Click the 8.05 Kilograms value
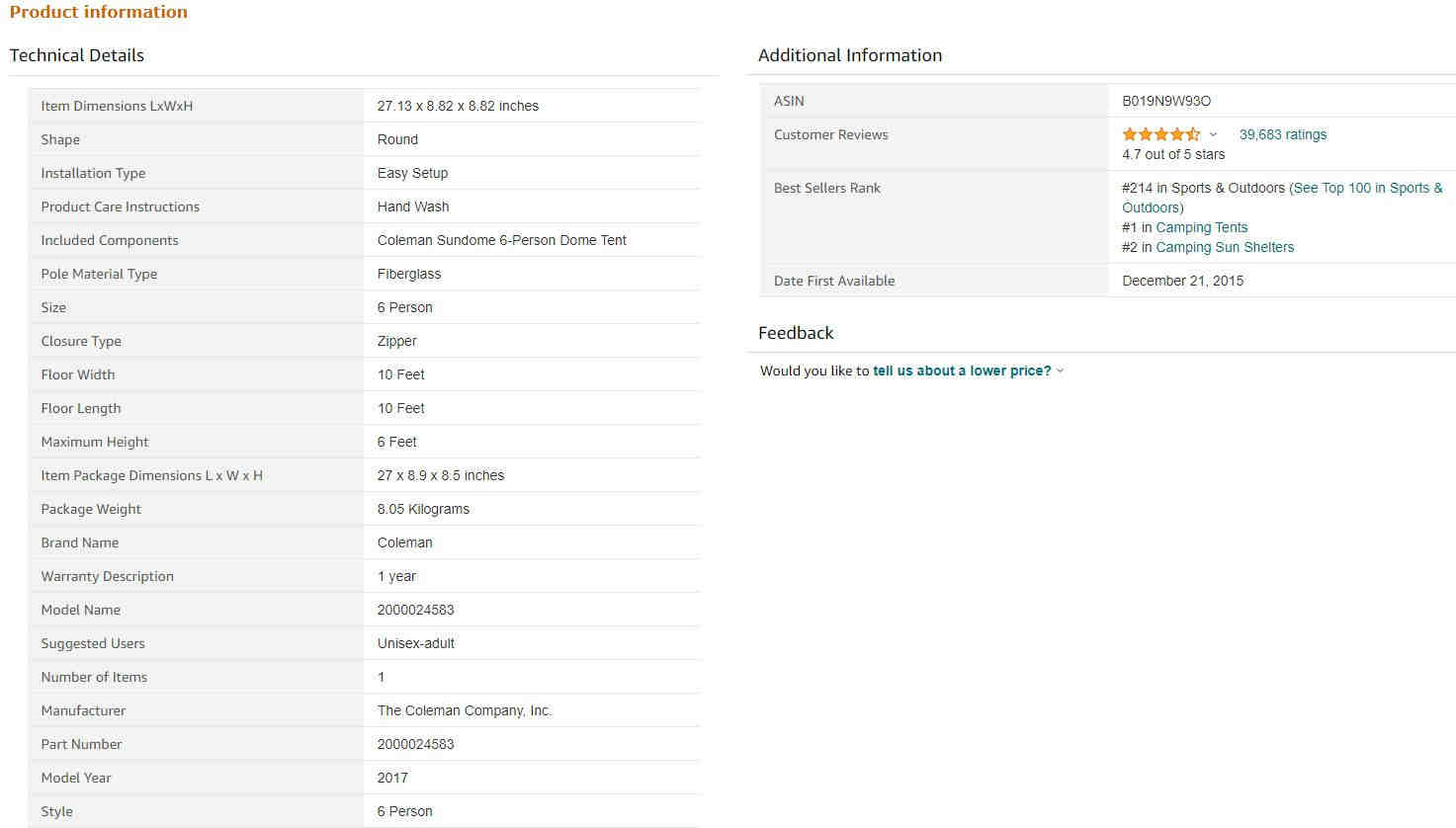Screen dimensions: 1456x828 point(423,509)
